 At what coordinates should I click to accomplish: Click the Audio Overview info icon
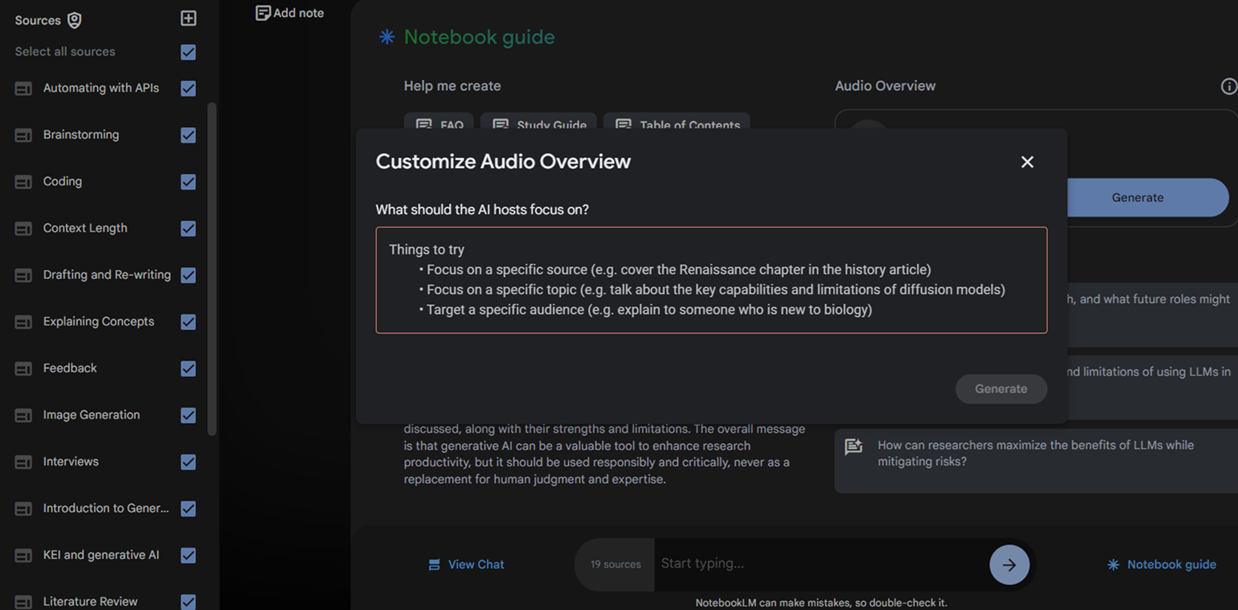(1229, 86)
